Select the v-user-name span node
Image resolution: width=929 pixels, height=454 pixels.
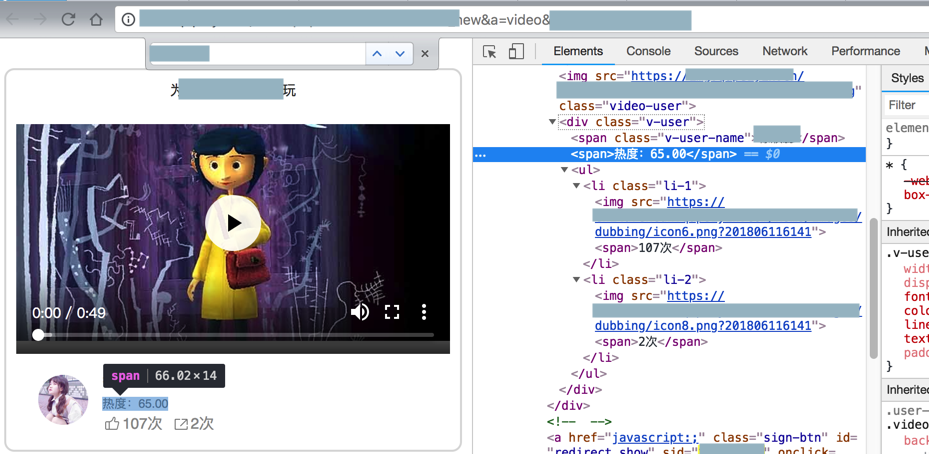click(708, 138)
